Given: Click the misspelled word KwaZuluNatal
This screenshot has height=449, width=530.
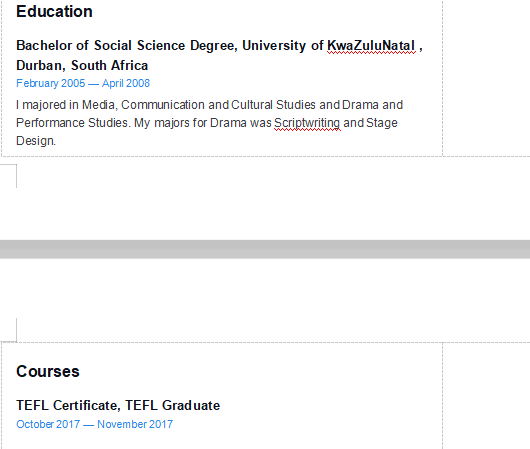Looking at the screenshot, I should [371, 46].
